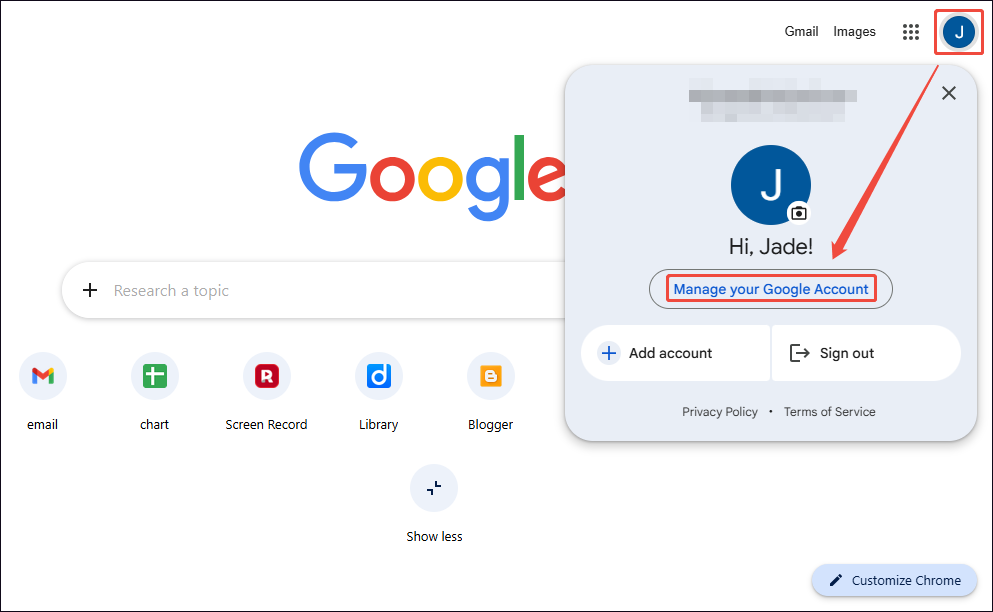The height and width of the screenshot is (612, 993).
Task: Open the Blogger shortcut icon
Action: point(490,376)
